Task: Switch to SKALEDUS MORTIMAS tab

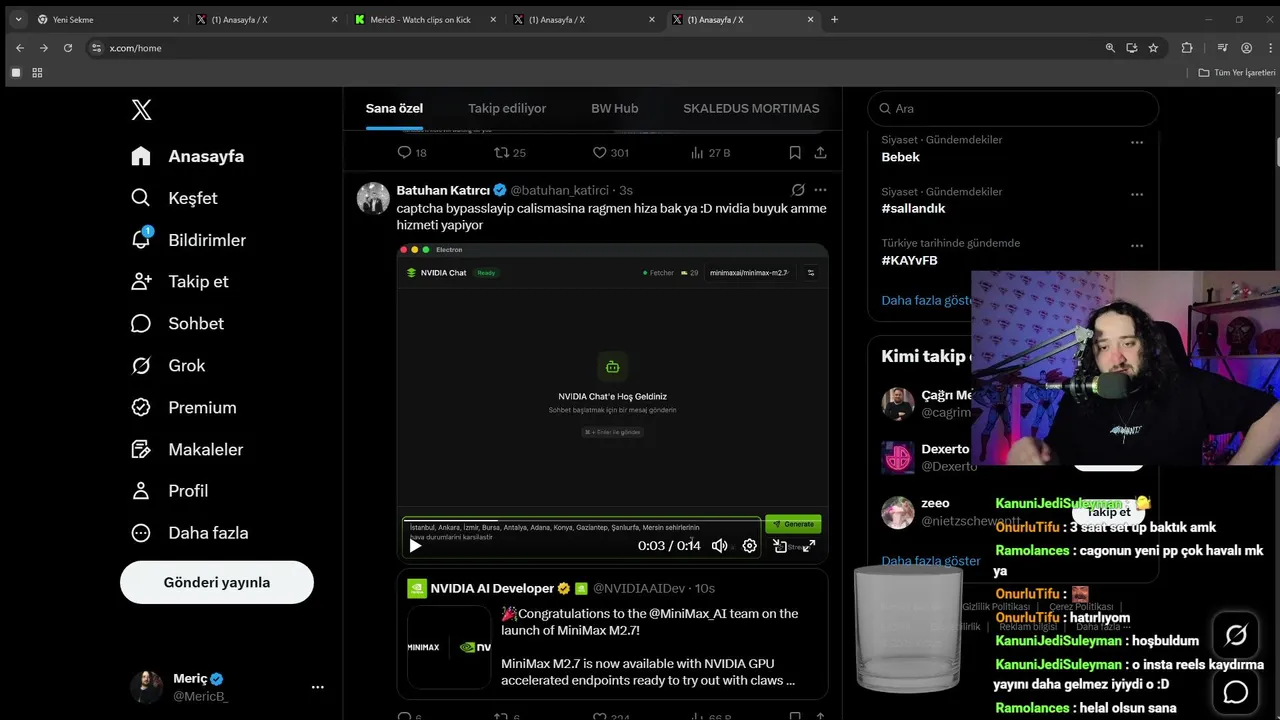Action: [751, 108]
